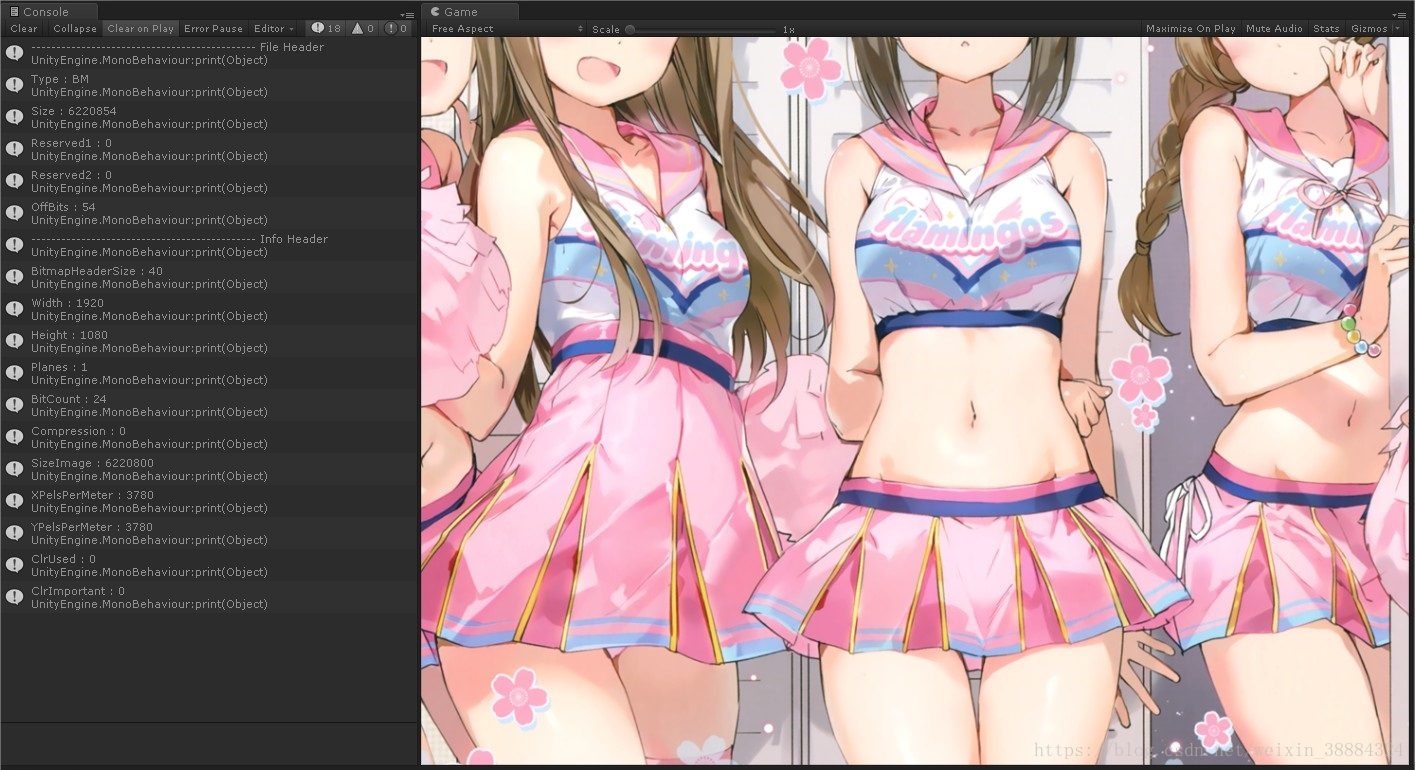
Task: Select the 'ClrUsed : 0' log entry
Action: tap(208, 565)
